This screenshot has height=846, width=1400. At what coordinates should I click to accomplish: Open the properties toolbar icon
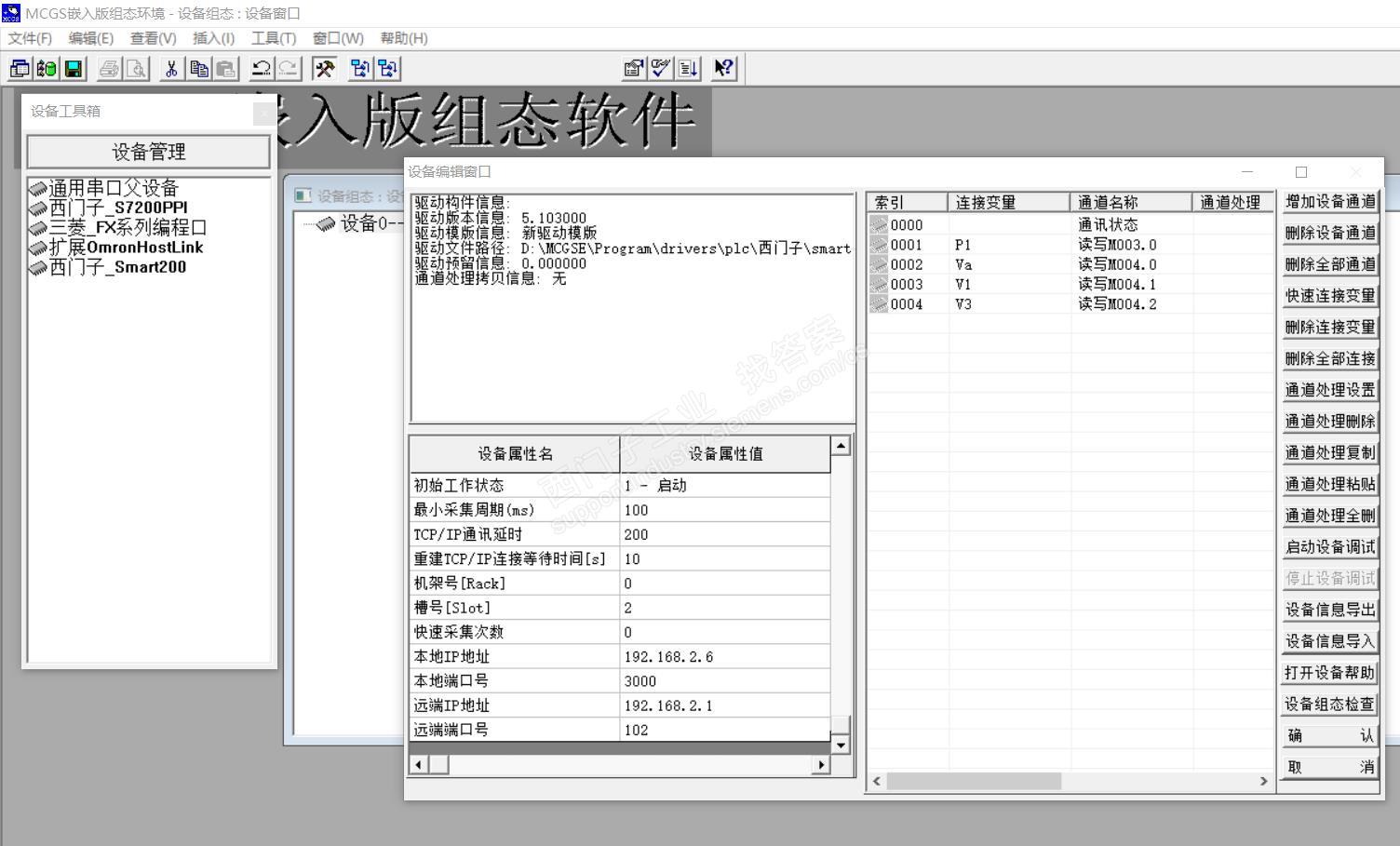(634, 68)
